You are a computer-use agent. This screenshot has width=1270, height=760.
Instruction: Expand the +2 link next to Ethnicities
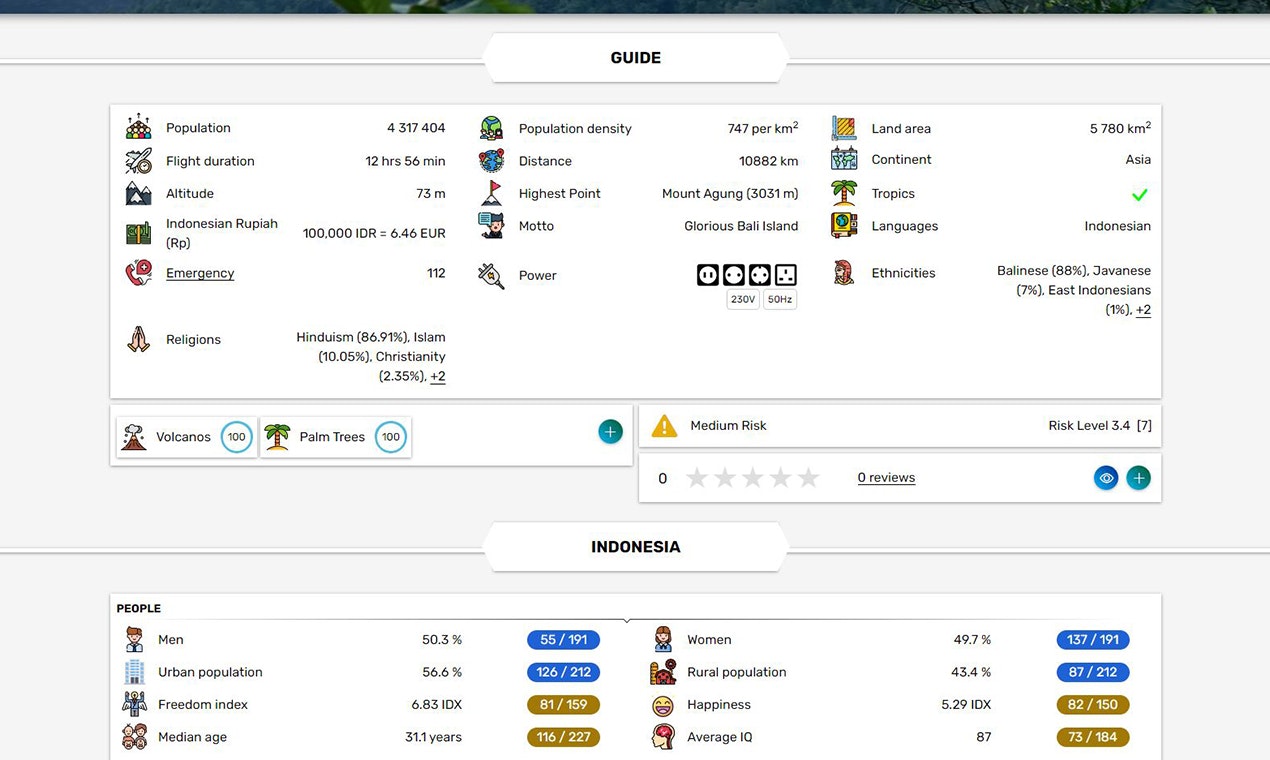point(1143,309)
